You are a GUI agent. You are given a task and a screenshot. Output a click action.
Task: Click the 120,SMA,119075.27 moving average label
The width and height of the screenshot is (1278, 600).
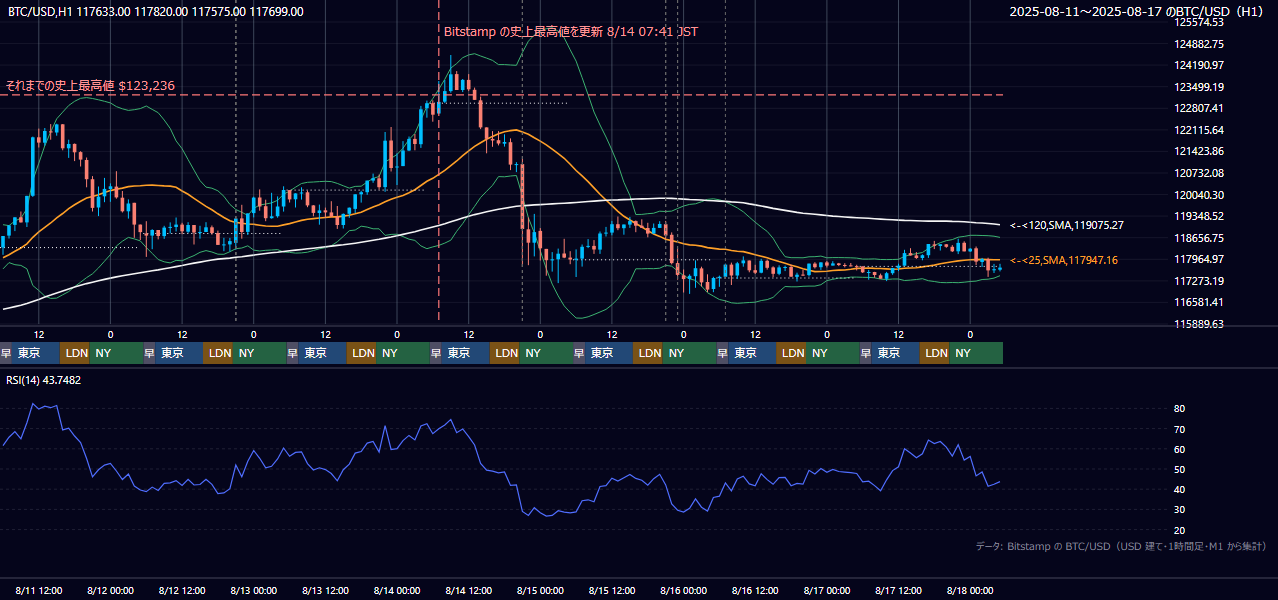click(x=1067, y=225)
